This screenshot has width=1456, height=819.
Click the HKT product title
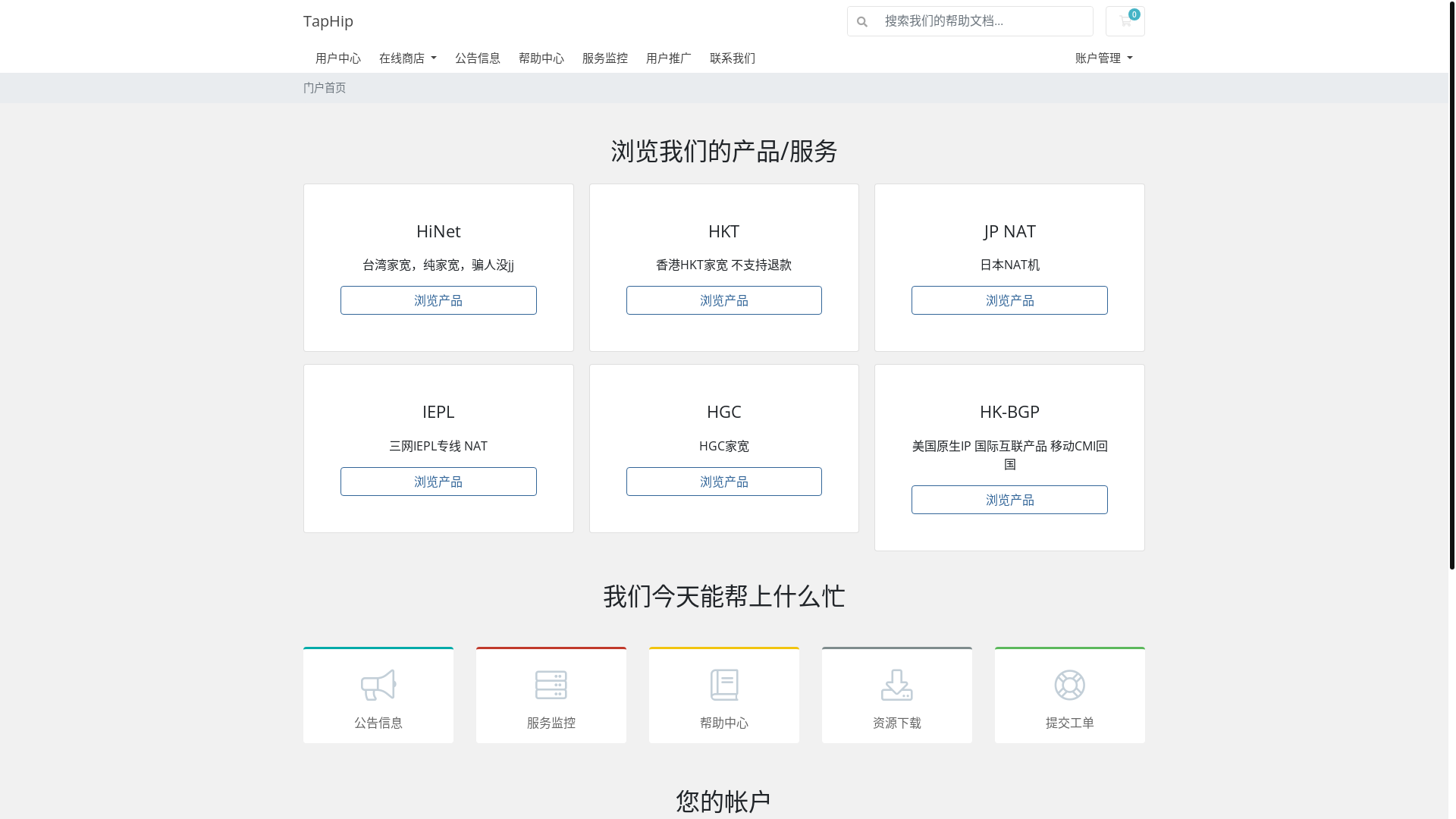point(724,231)
